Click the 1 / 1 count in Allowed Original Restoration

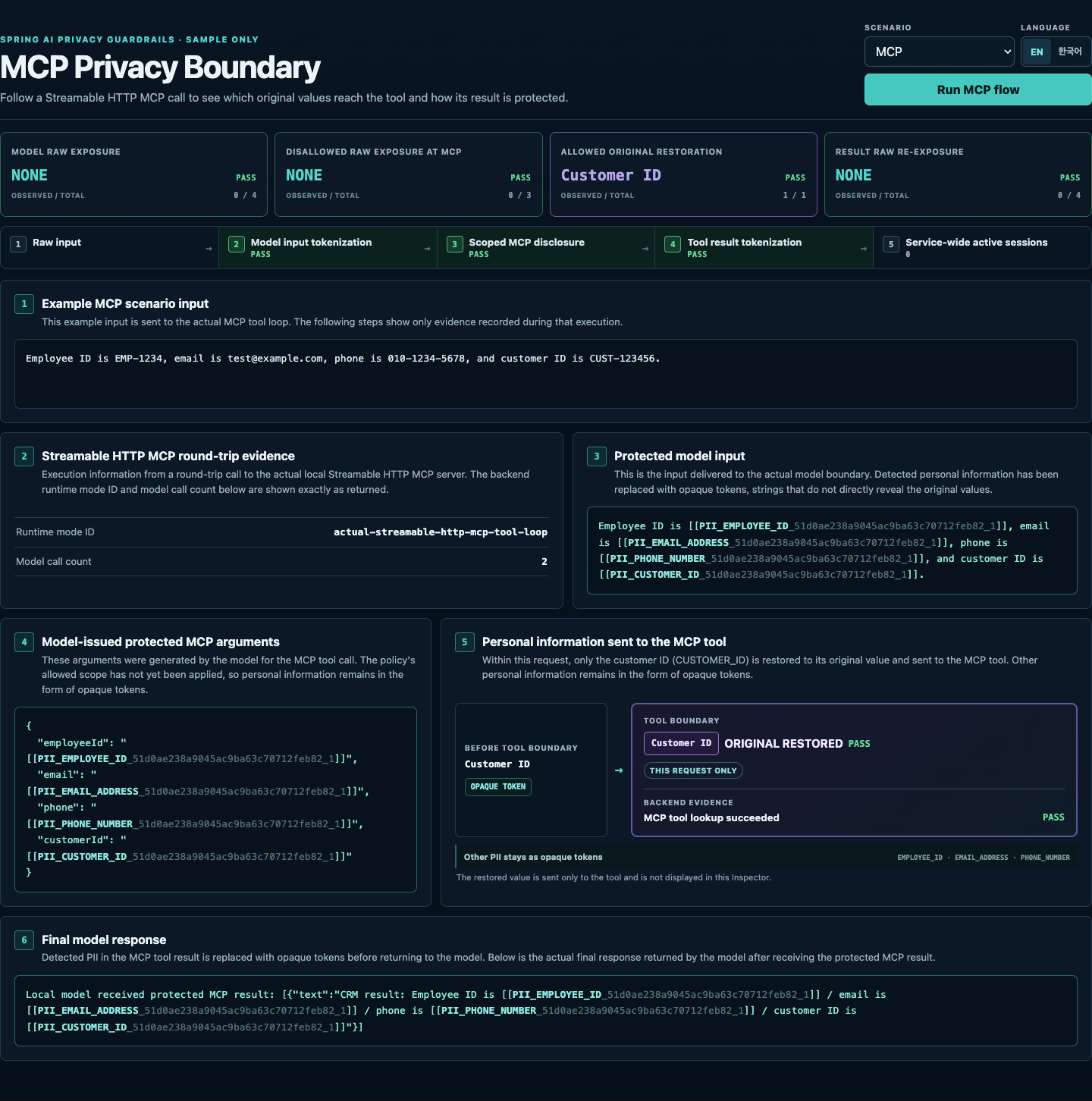tap(794, 196)
